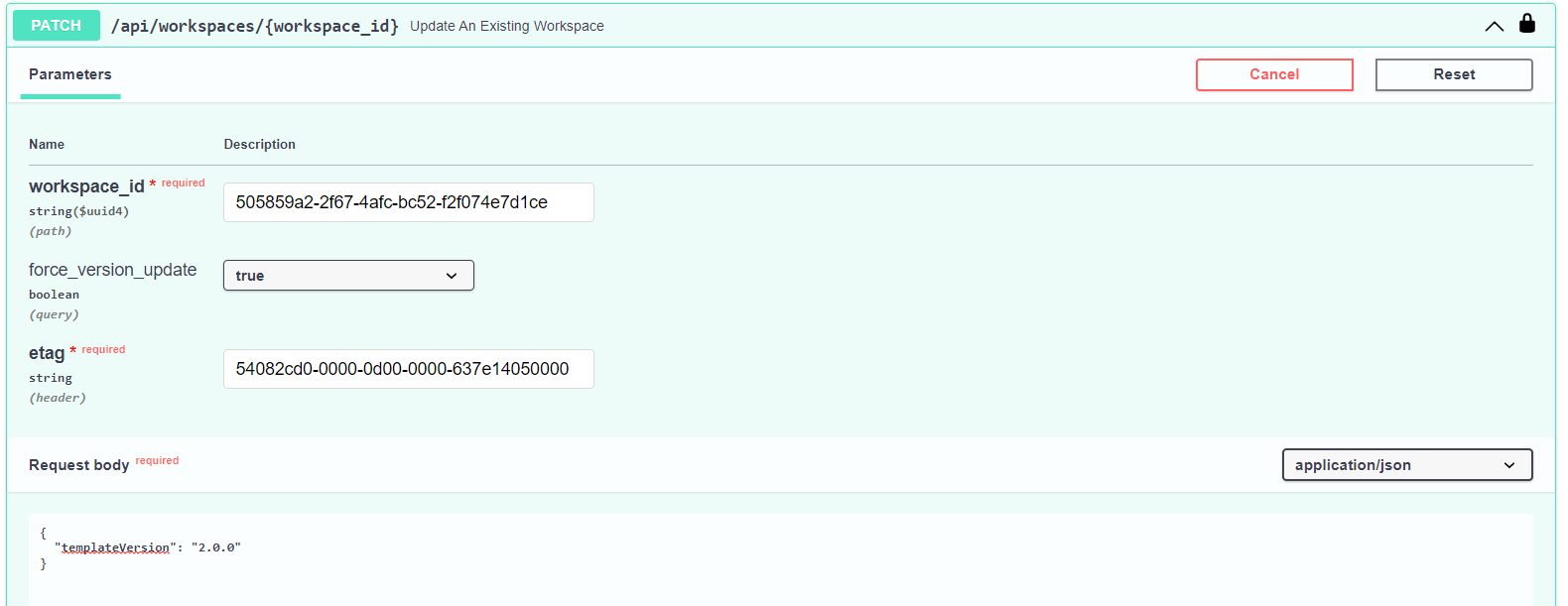Click the workspace_id parameter name label
Viewport: 1568px width, 606px height.
86,186
